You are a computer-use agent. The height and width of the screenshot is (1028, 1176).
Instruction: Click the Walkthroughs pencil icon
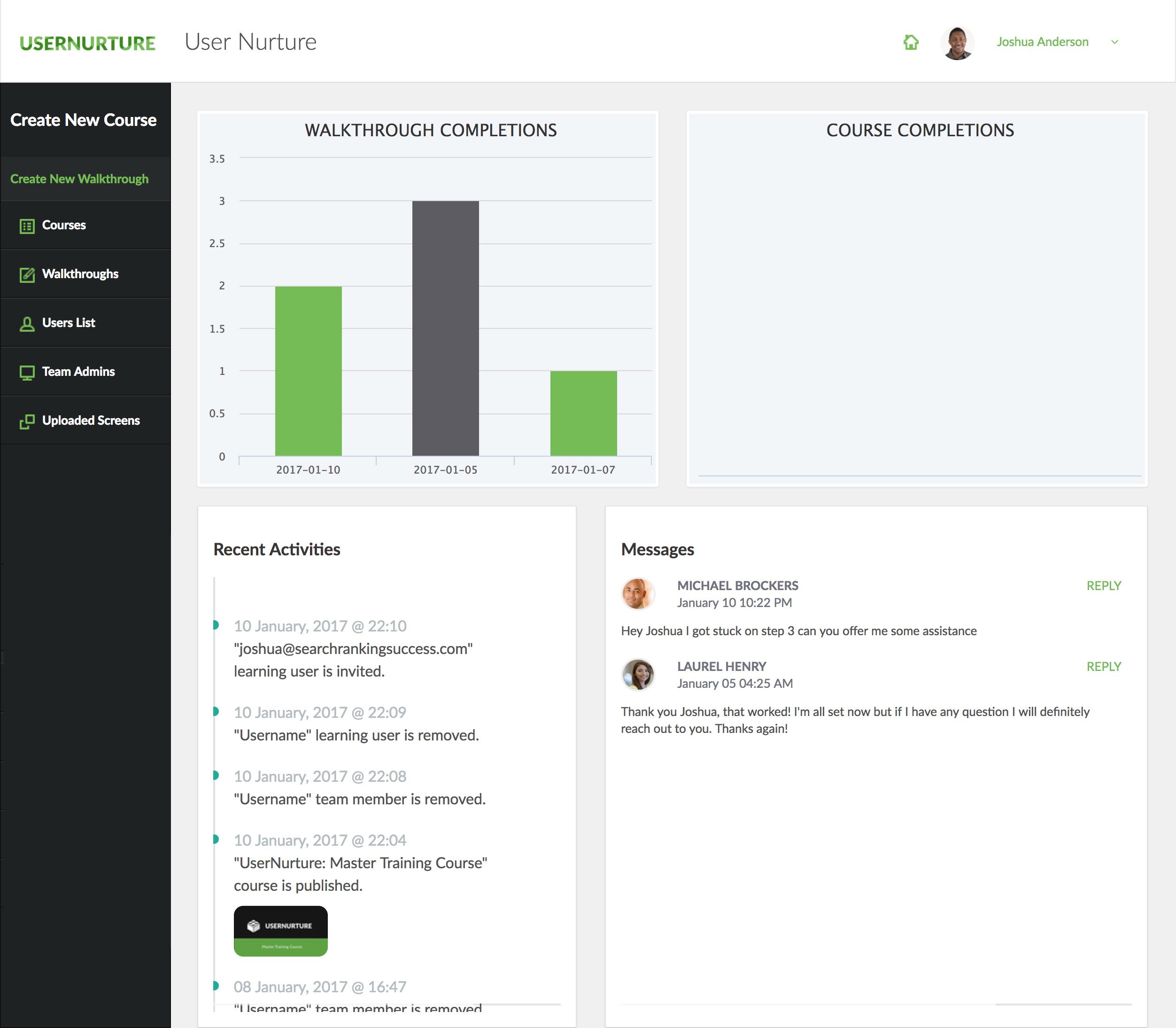[27, 275]
